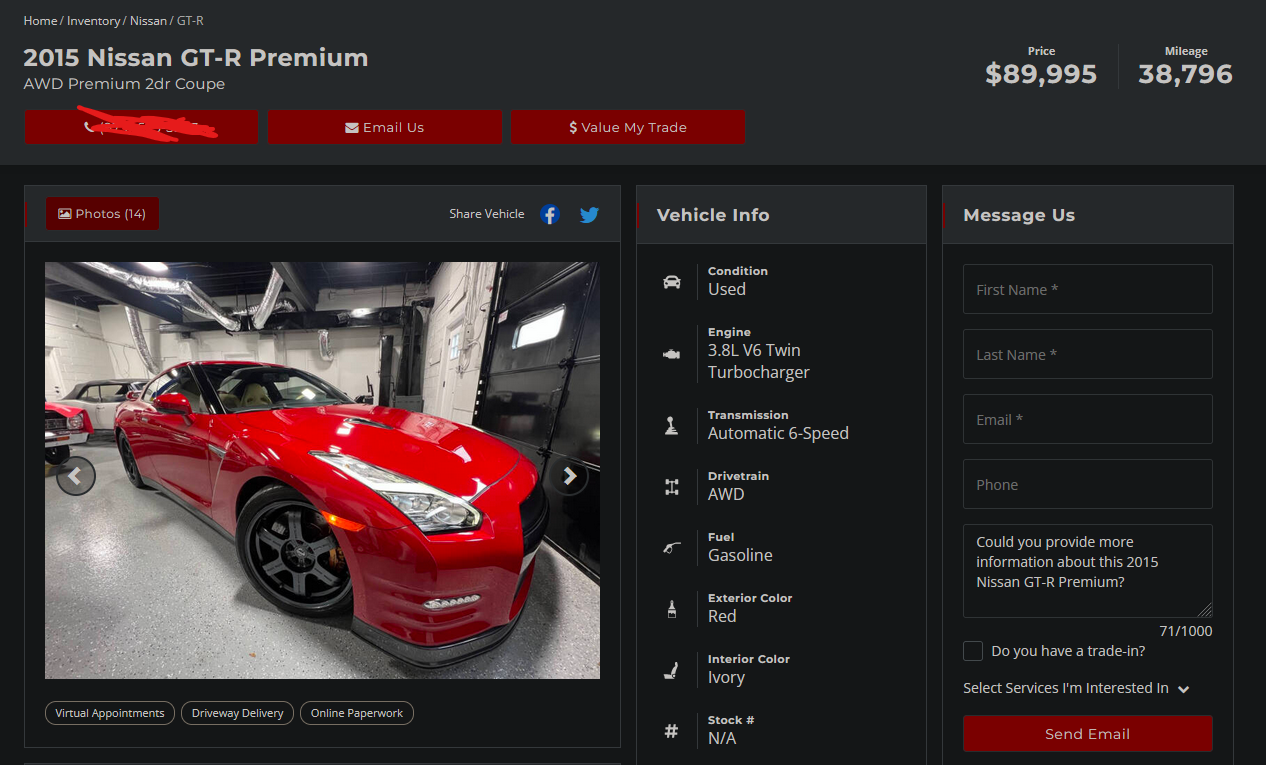Select the Driveway Delivery tag
This screenshot has height=765, width=1266.
pos(237,713)
